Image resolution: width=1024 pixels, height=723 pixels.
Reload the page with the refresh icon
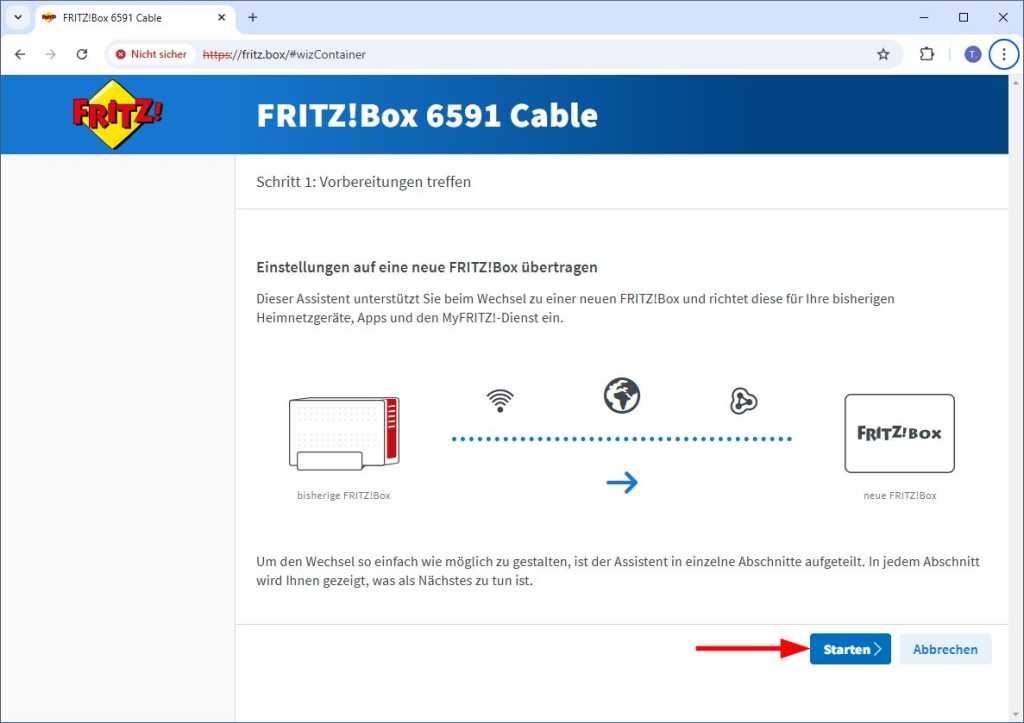click(82, 55)
